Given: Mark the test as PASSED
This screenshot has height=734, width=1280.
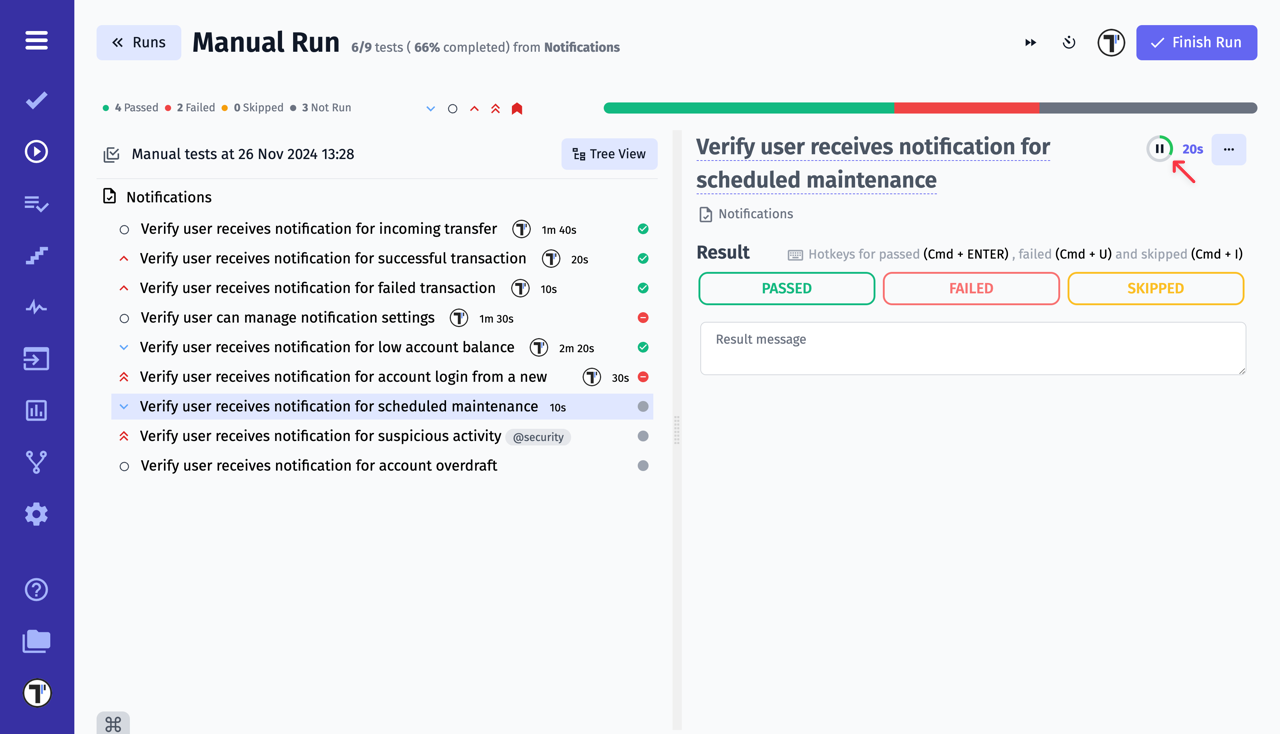Looking at the screenshot, I should 786,288.
